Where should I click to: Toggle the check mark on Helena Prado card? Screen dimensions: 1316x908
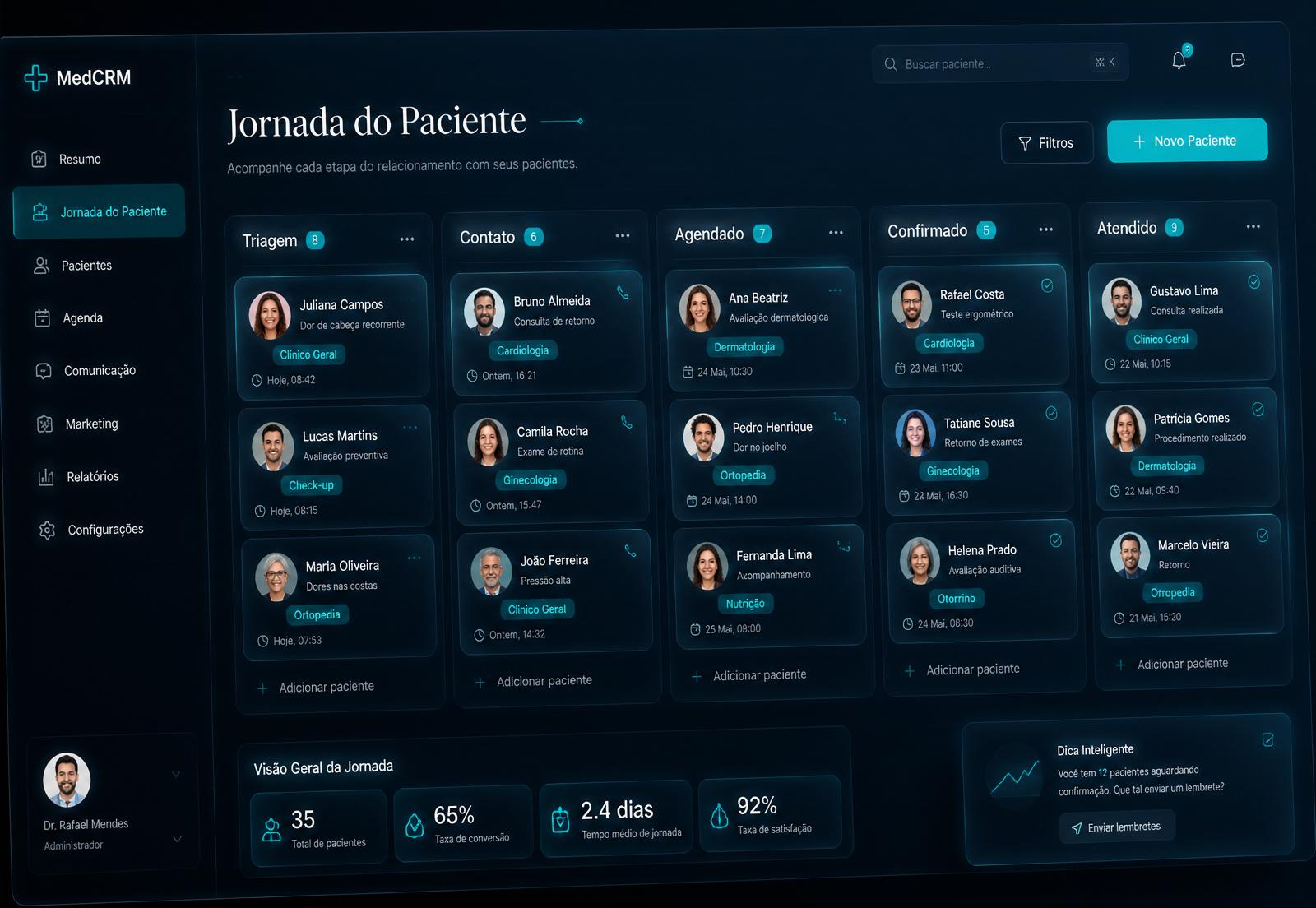[1055, 540]
